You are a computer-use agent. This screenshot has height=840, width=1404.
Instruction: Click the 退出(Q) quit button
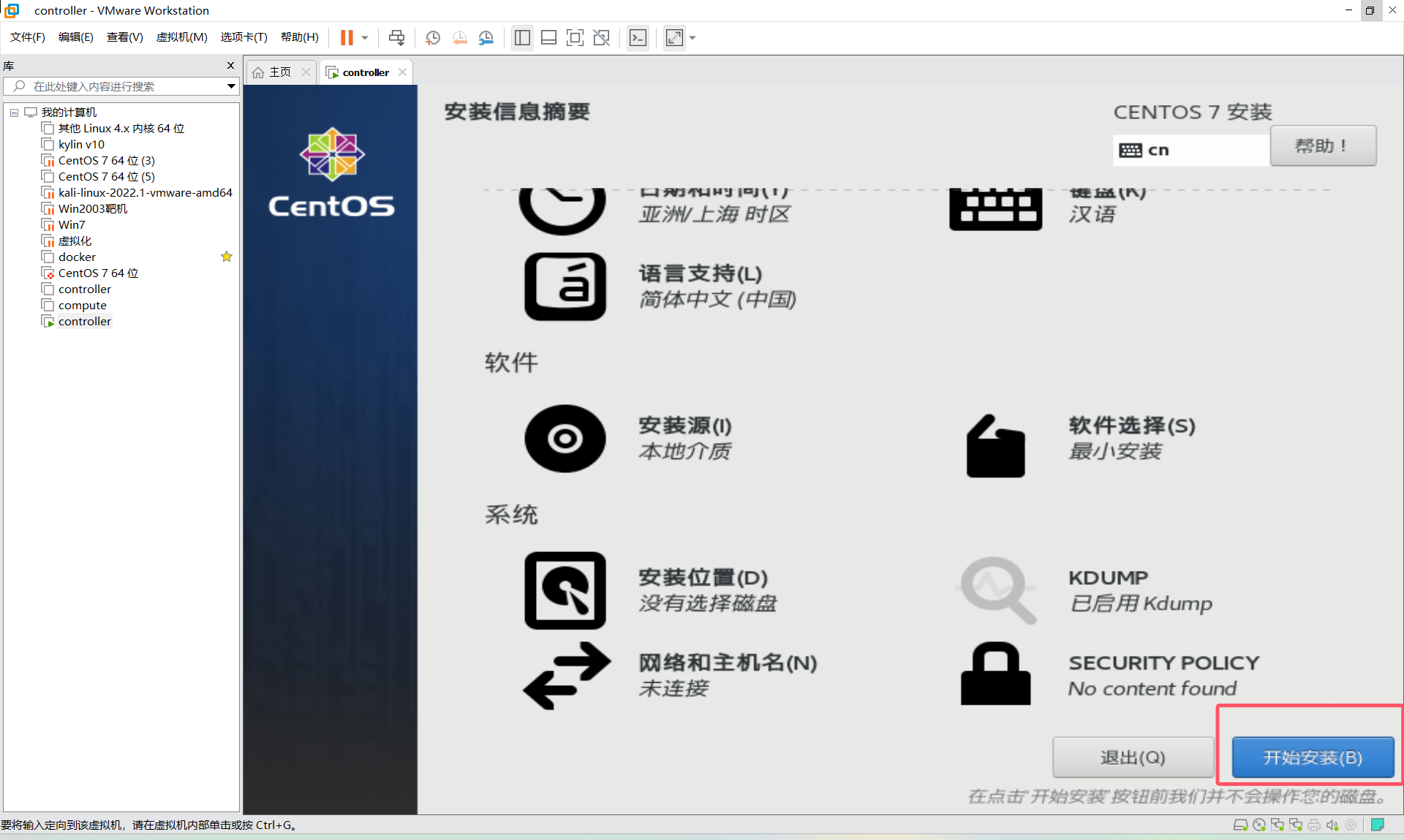point(1132,757)
